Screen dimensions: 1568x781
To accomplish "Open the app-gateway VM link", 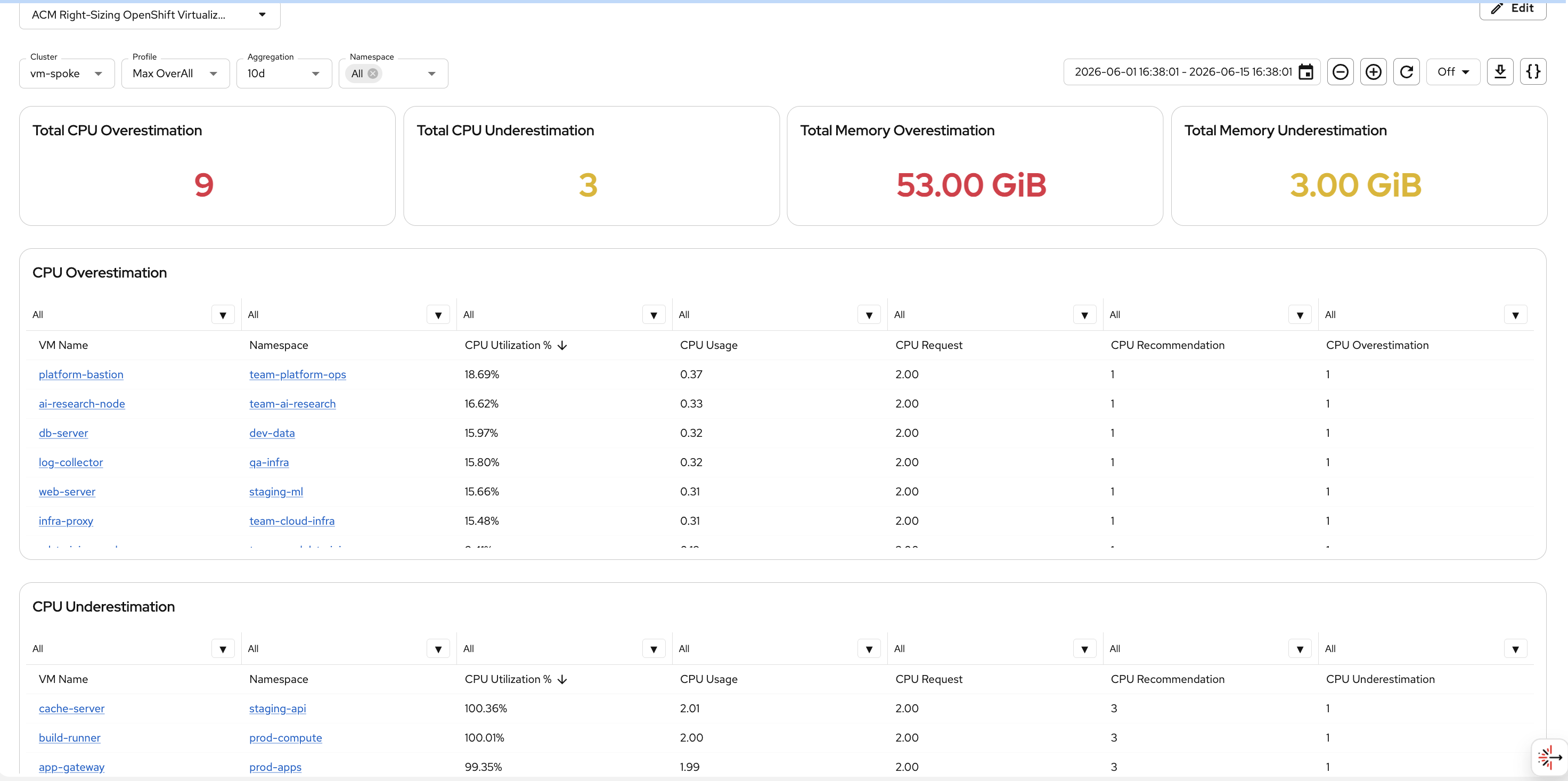I will (x=72, y=767).
